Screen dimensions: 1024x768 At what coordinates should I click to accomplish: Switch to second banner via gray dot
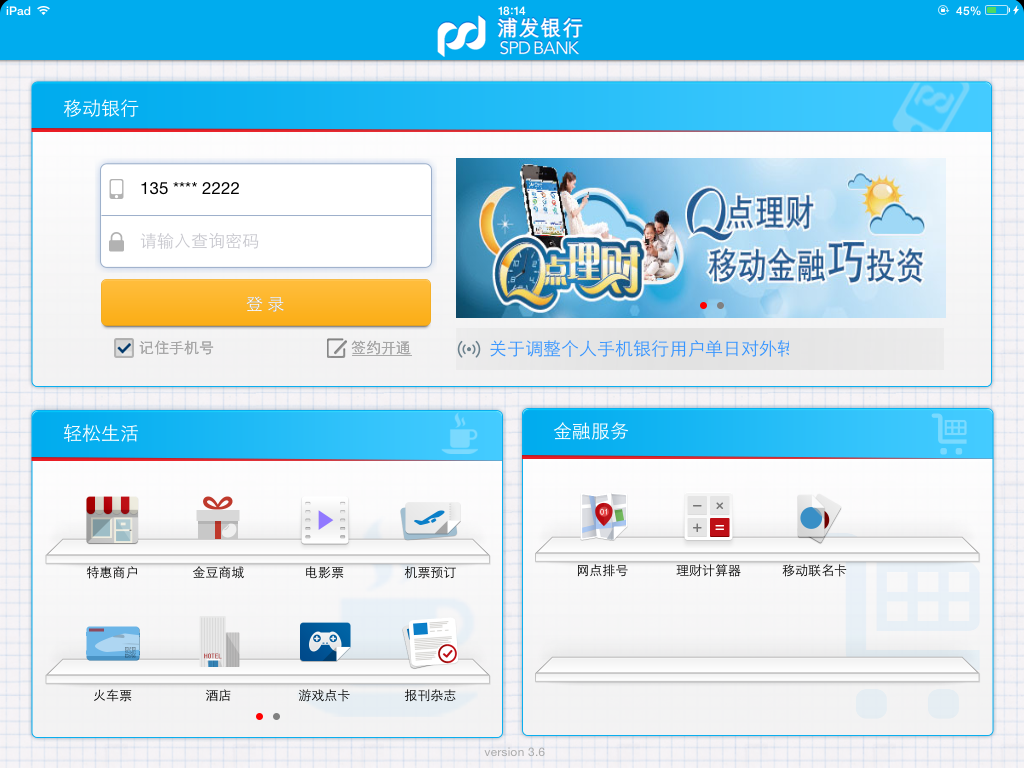coord(720,305)
